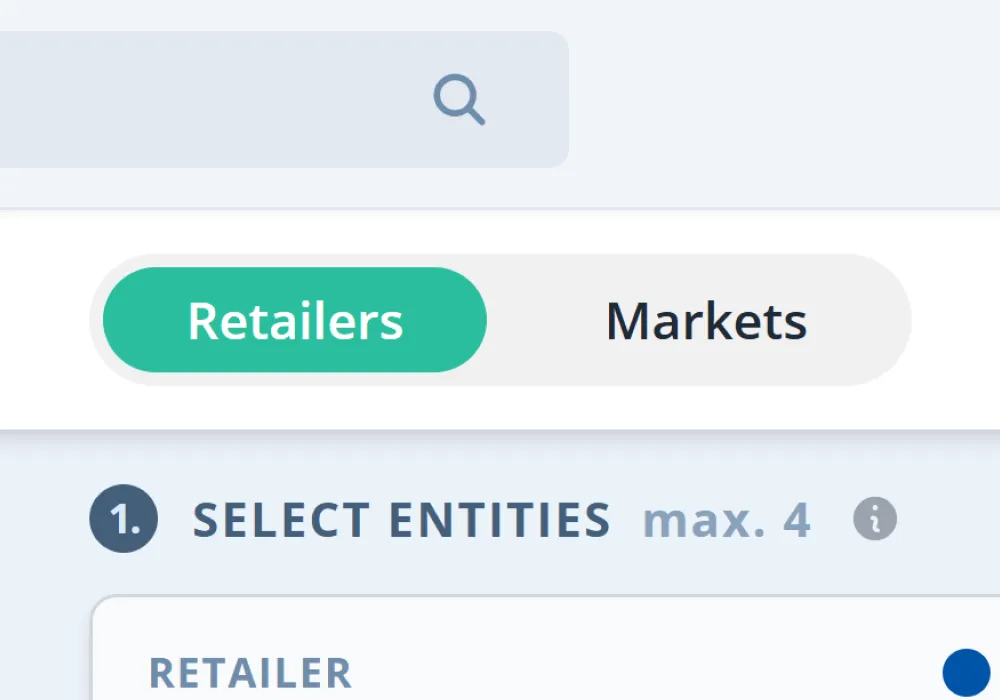Open the Retailers tab
Image resolution: width=1000 pixels, height=700 pixels.
(295, 321)
